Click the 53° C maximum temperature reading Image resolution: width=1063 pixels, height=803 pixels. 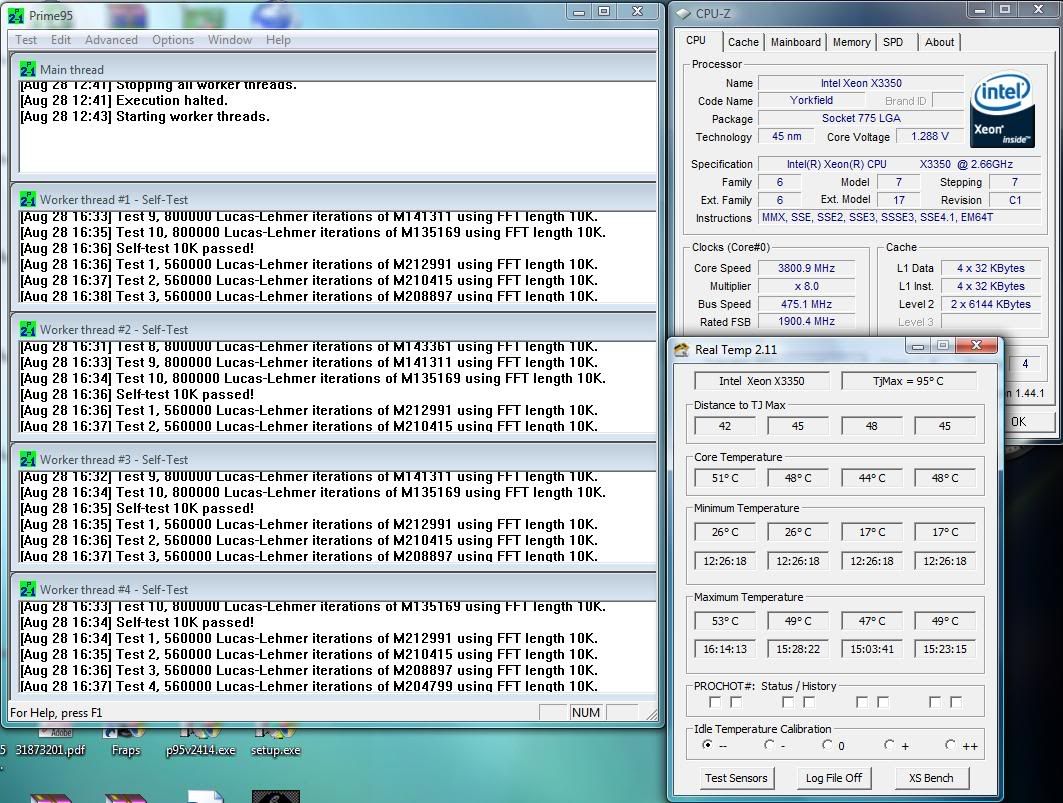point(725,621)
